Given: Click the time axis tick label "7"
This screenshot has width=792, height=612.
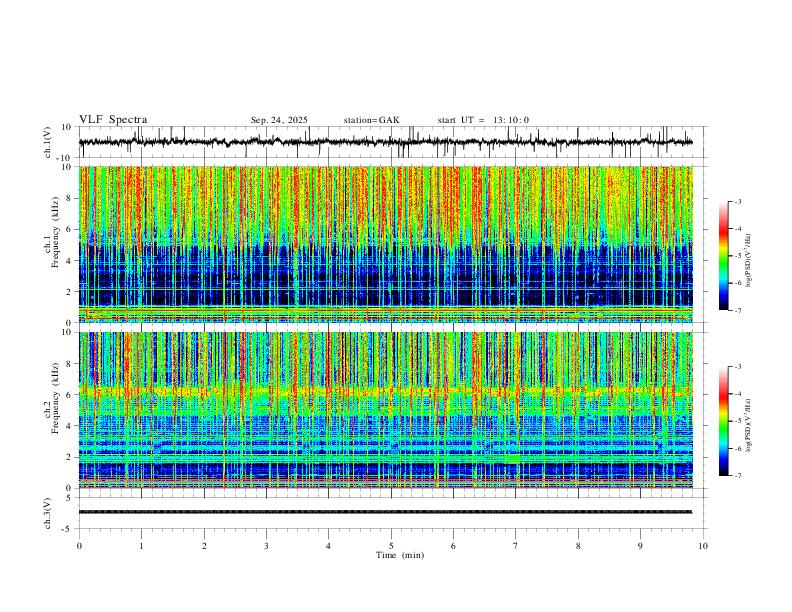Looking at the screenshot, I should (x=516, y=546).
